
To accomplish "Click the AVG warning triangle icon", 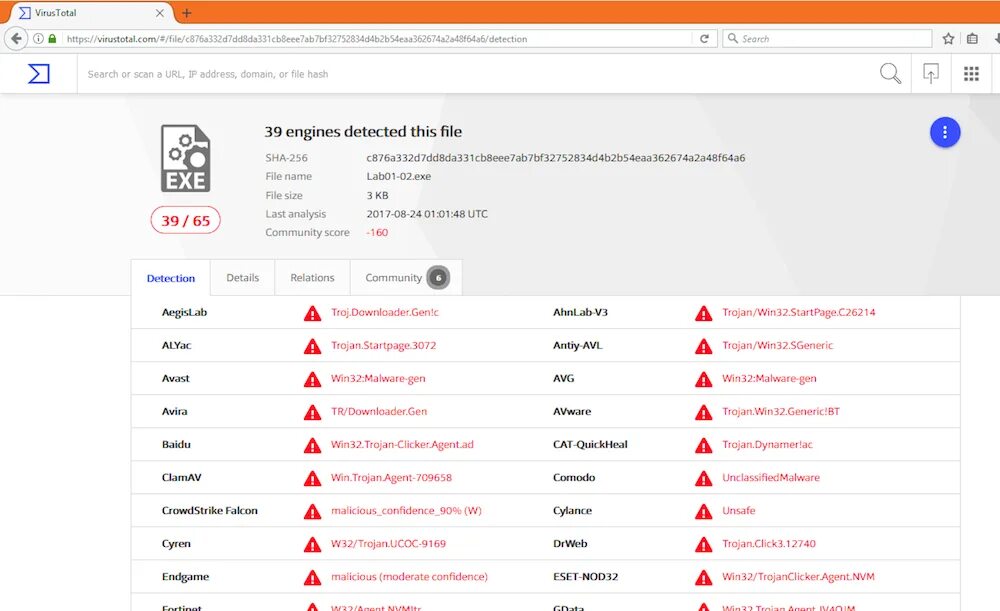I will coord(703,379).
